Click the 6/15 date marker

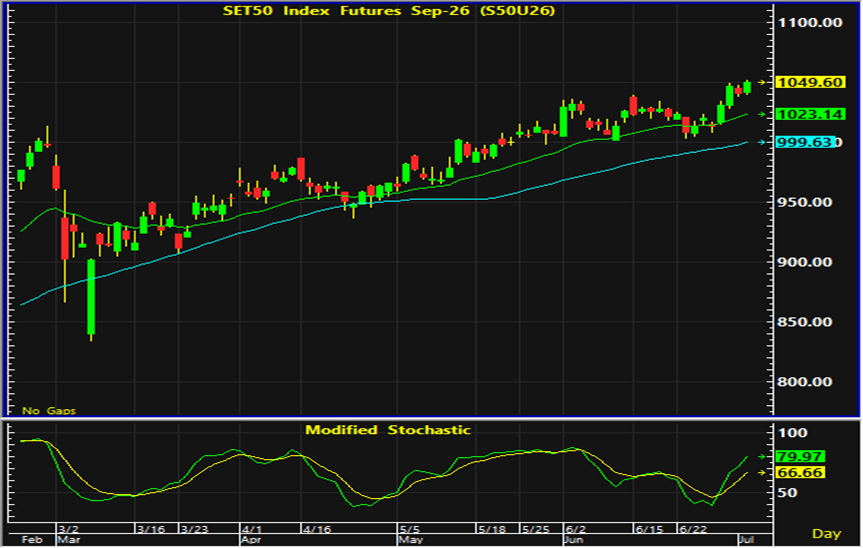(649, 529)
